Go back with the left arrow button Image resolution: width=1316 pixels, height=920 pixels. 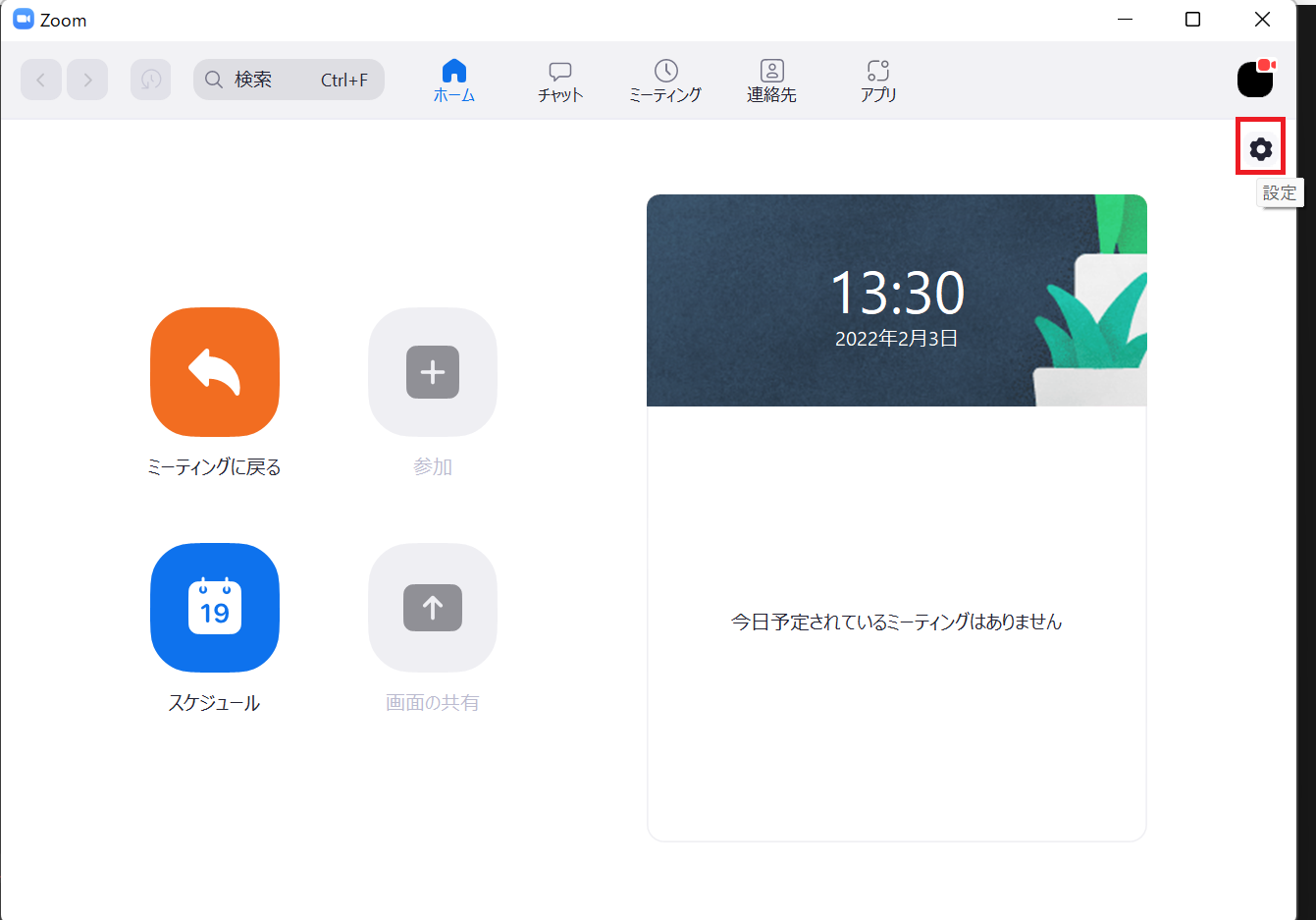point(41,80)
